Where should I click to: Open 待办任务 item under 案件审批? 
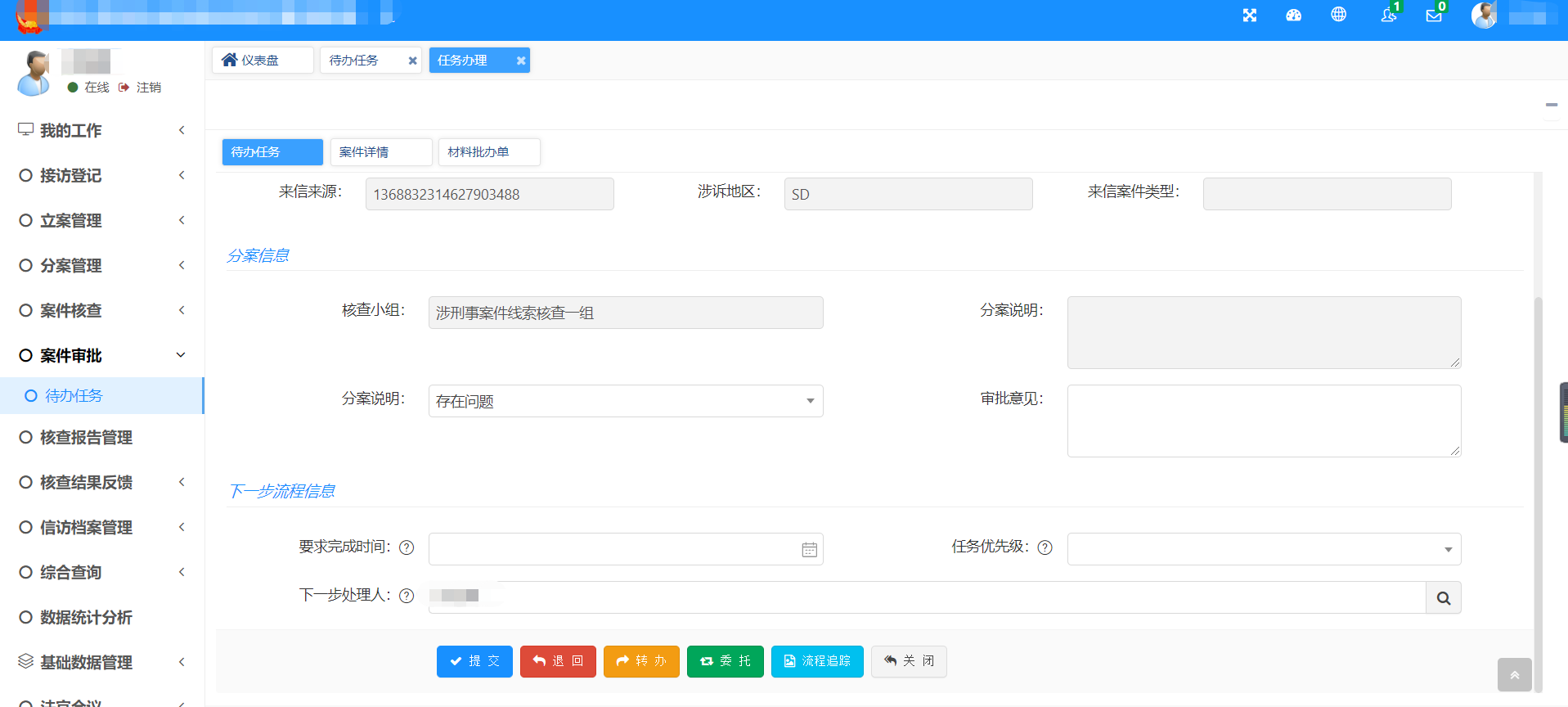101,396
